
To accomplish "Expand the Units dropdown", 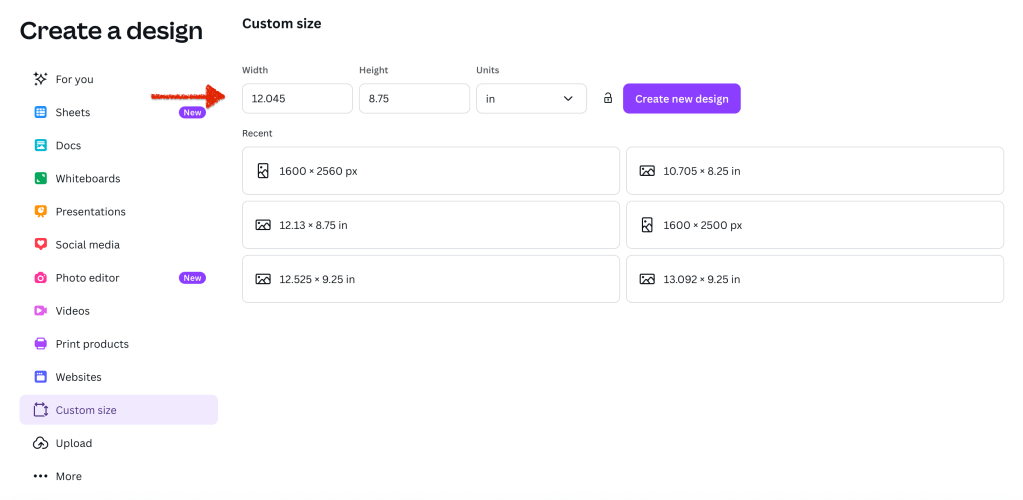I will [531, 99].
